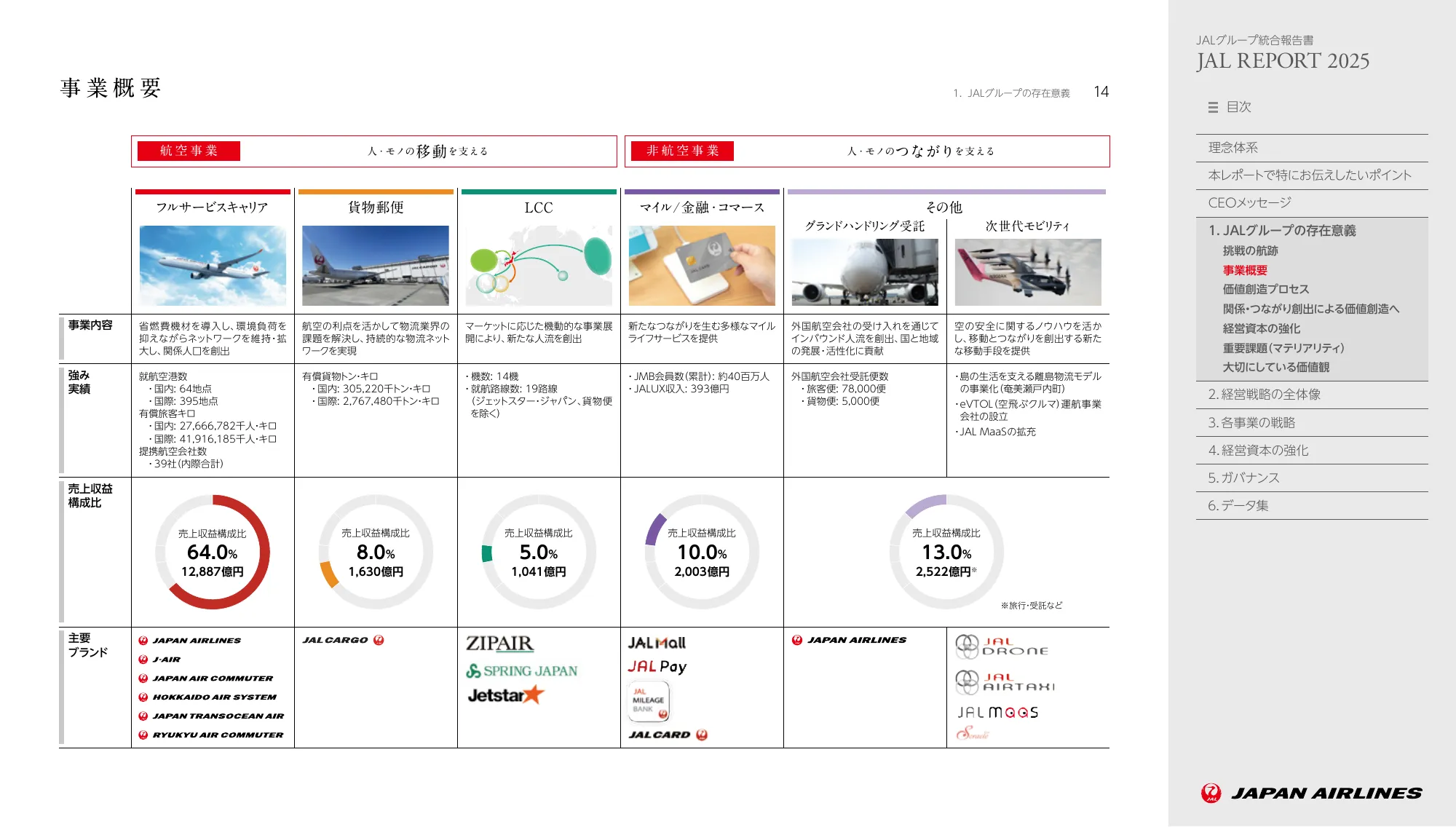Open the 目次 table of contents icon
This screenshot has width=1456, height=827.
point(1213,107)
